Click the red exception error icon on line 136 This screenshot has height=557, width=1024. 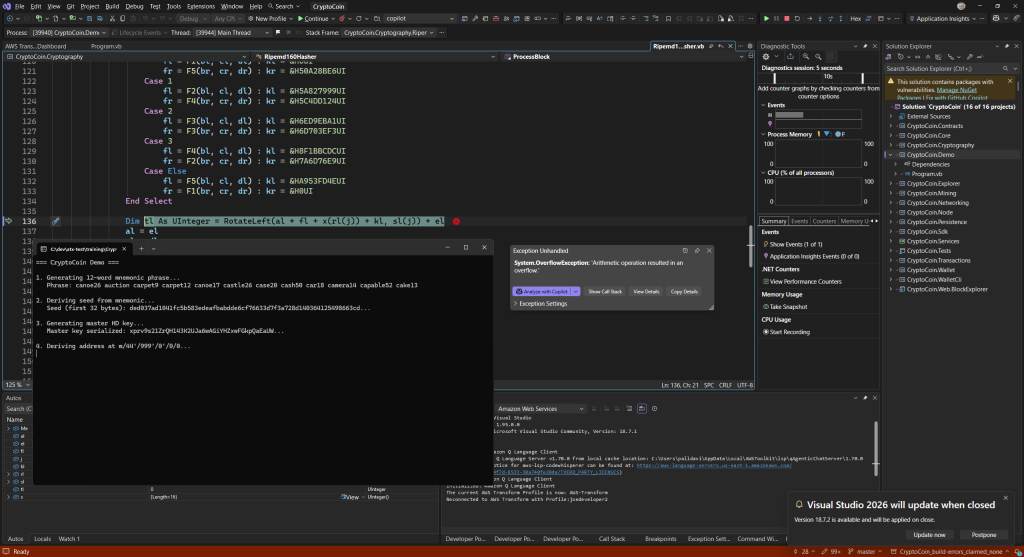coord(456,221)
